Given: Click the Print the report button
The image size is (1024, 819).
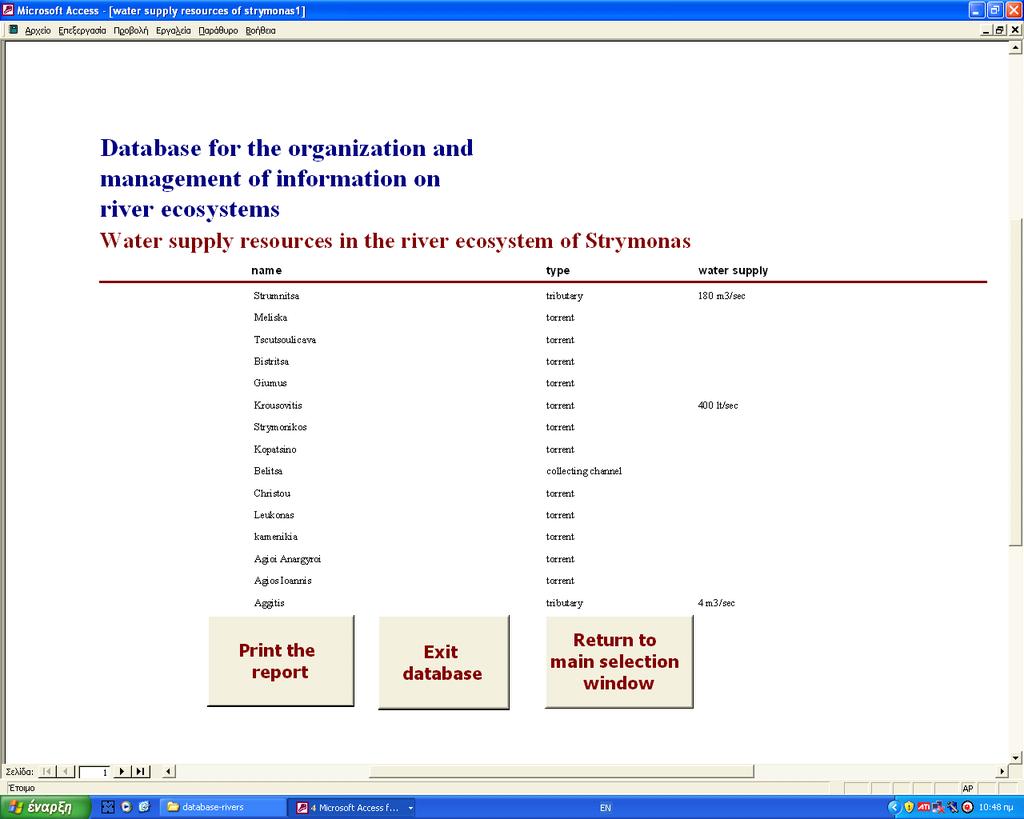Looking at the screenshot, I should (281, 661).
